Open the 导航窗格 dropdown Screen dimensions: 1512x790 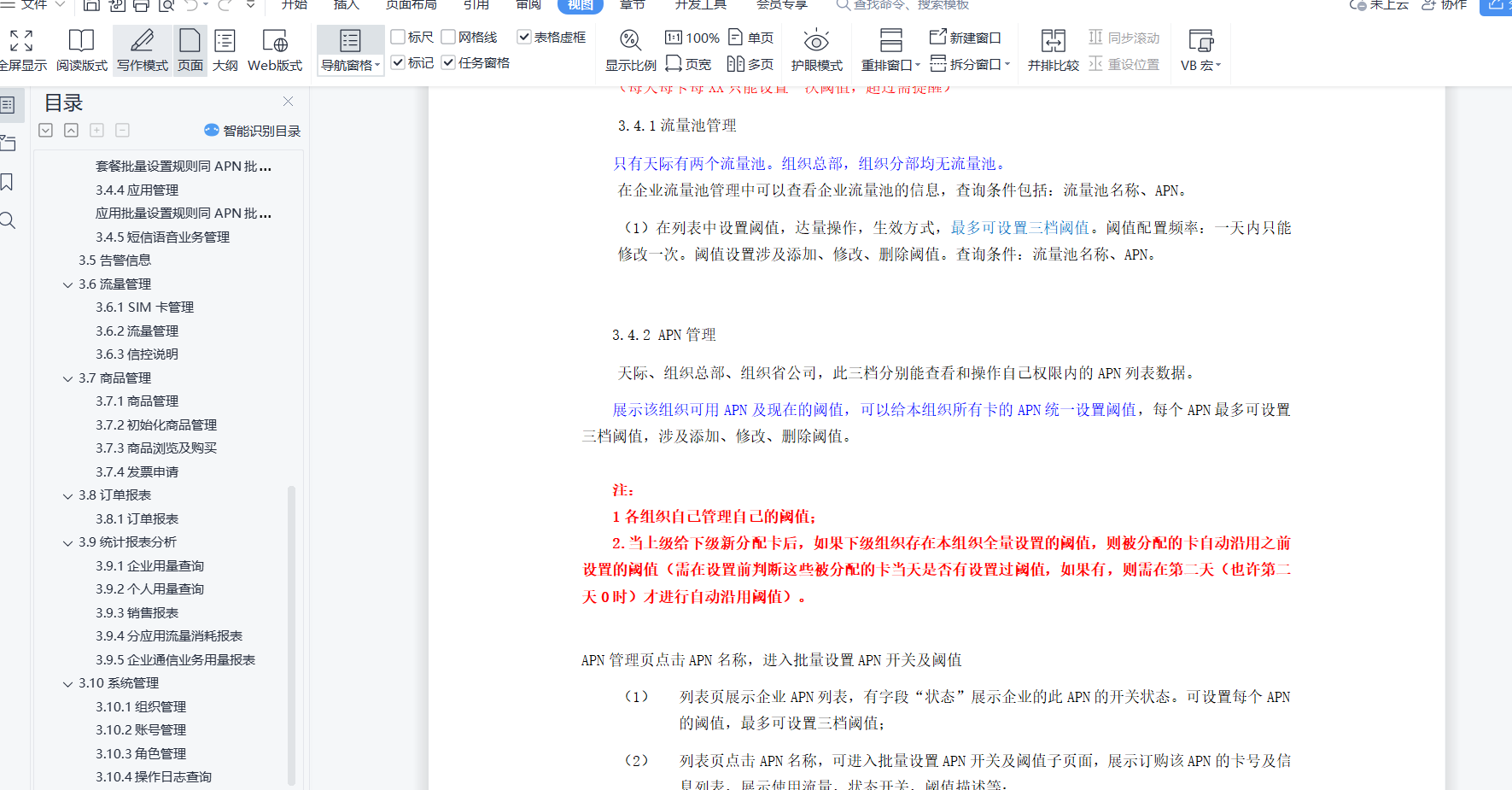[x=350, y=65]
